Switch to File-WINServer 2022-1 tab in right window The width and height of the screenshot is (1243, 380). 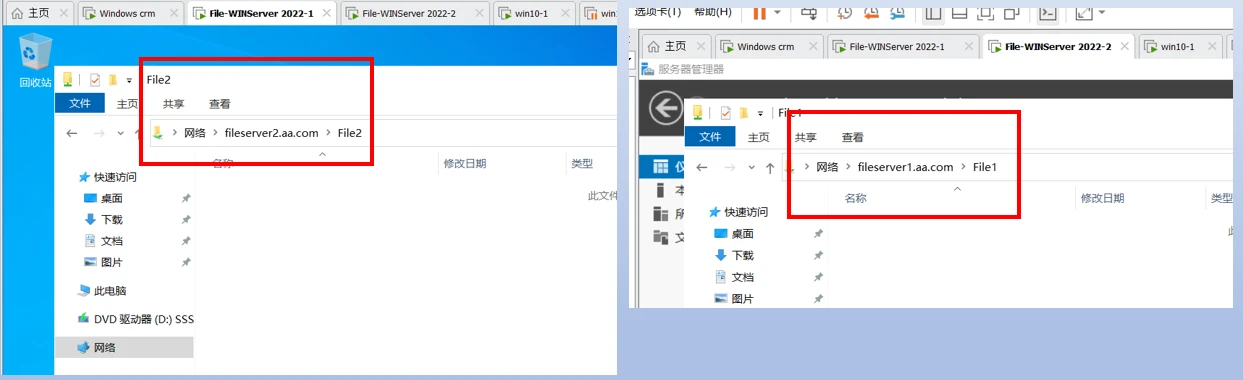(x=903, y=46)
